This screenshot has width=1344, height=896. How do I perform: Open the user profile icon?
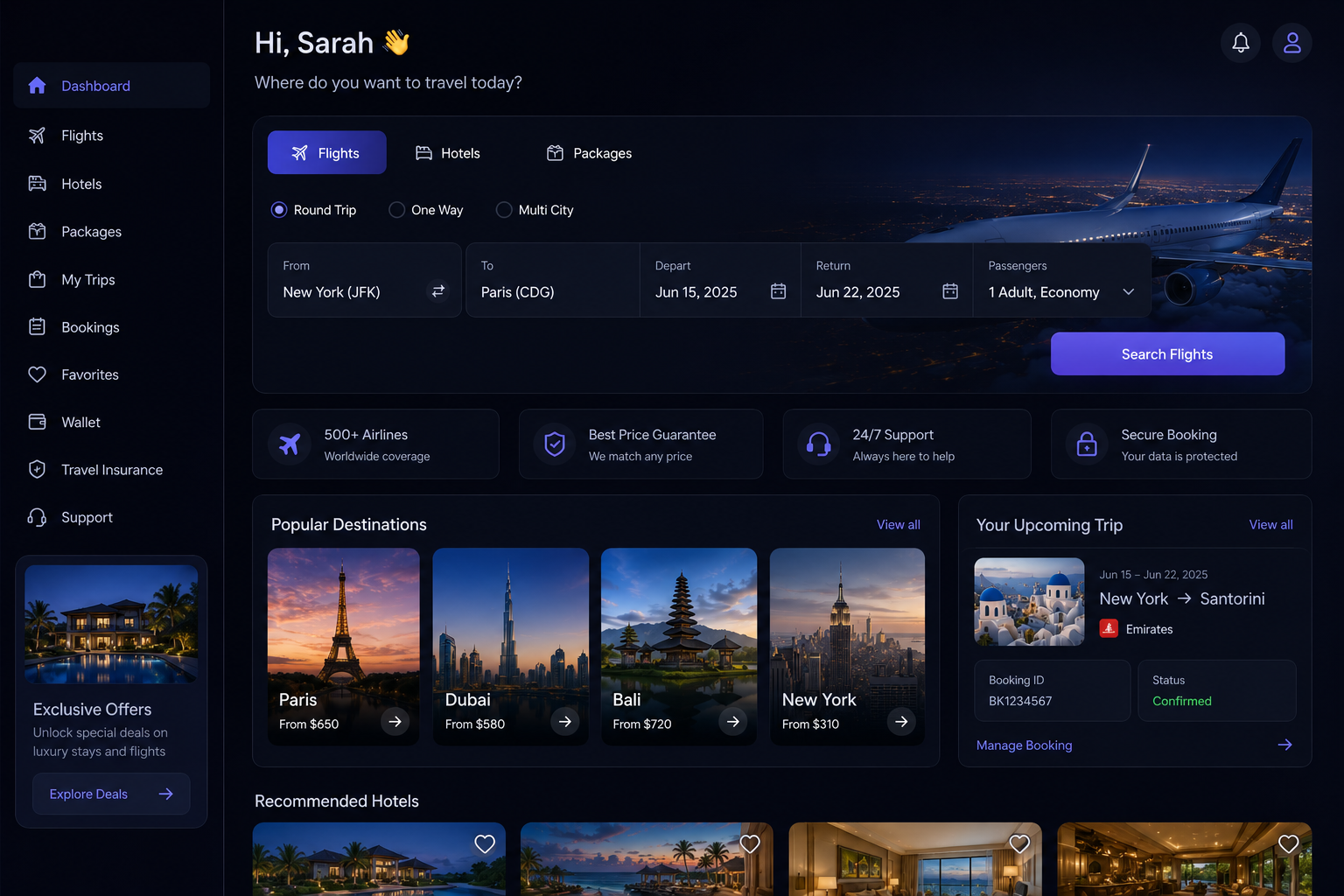[x=1292, y=43]
